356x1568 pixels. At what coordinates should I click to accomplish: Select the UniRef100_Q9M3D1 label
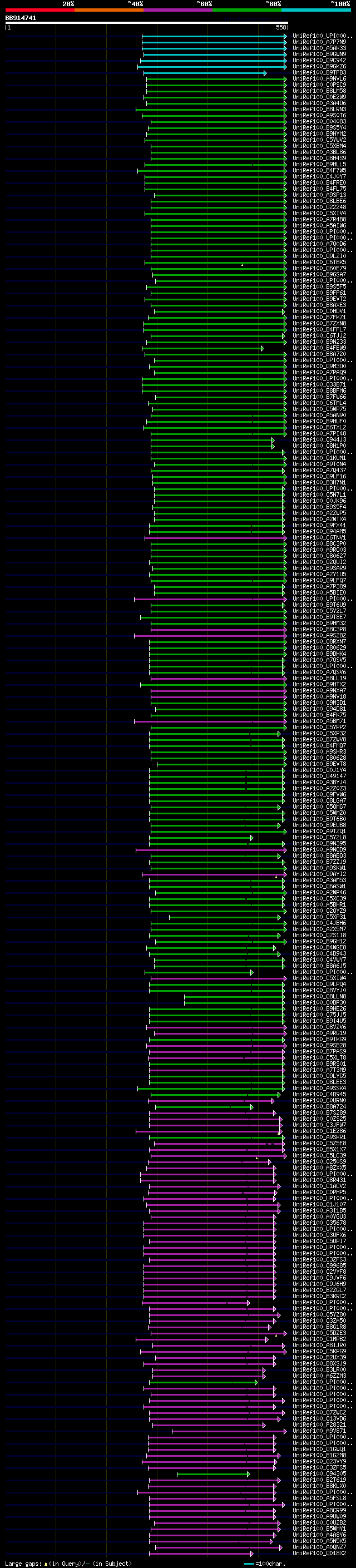[319, 703]
